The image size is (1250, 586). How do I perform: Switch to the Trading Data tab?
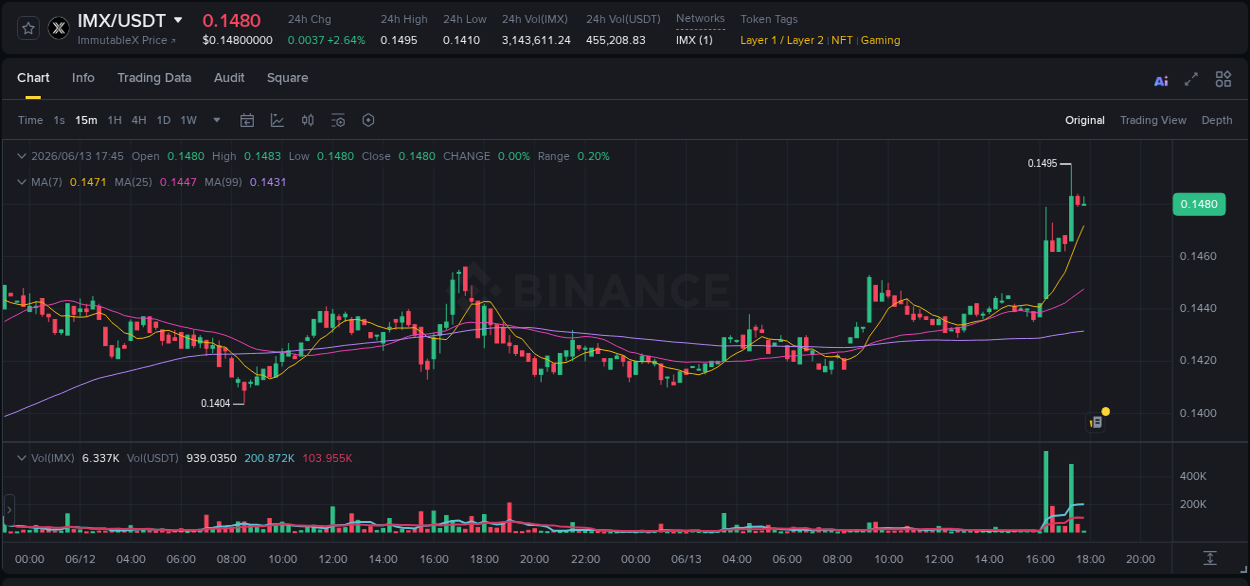point(154,78)
